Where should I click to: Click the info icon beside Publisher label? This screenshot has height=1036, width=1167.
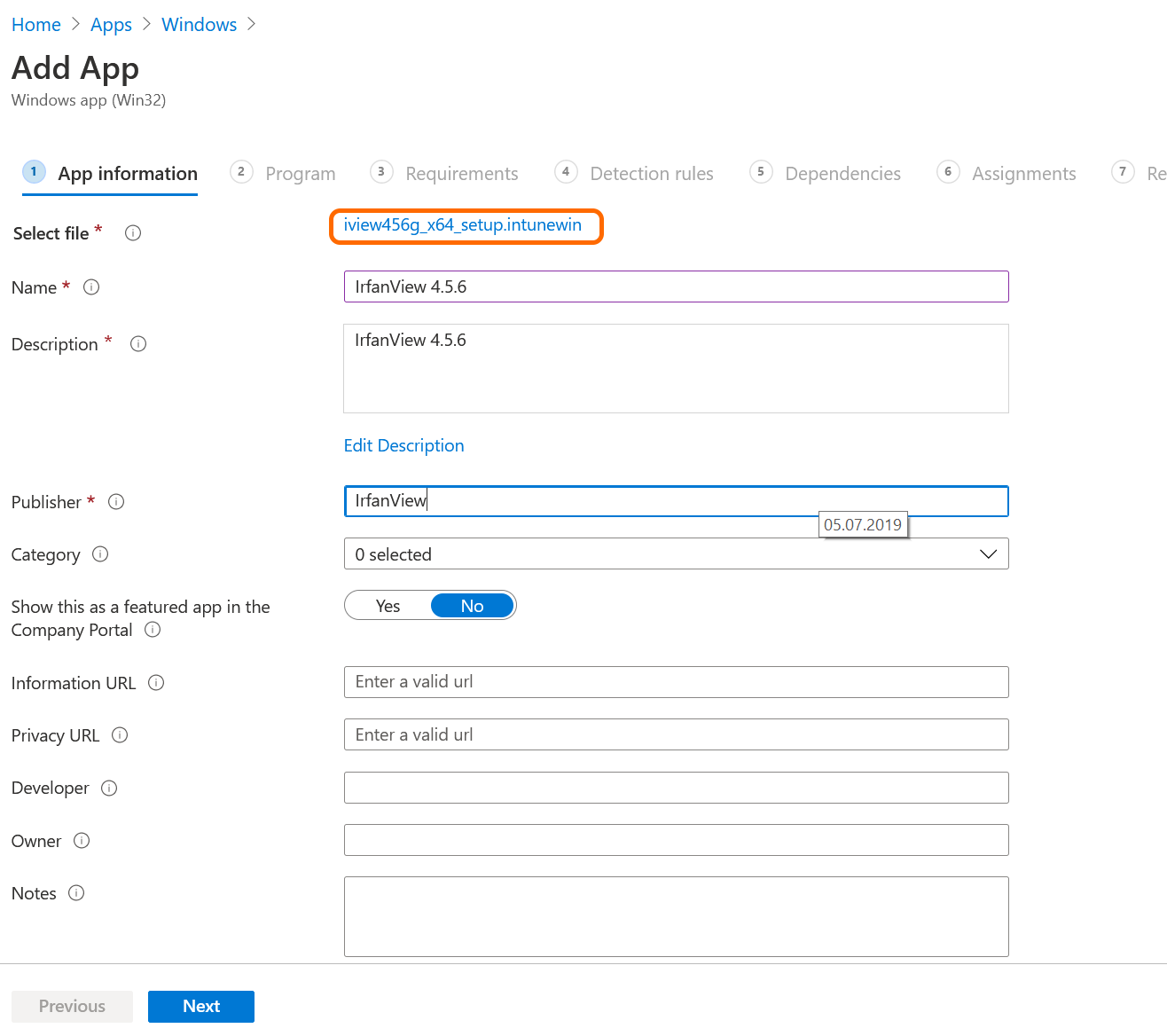116,502
